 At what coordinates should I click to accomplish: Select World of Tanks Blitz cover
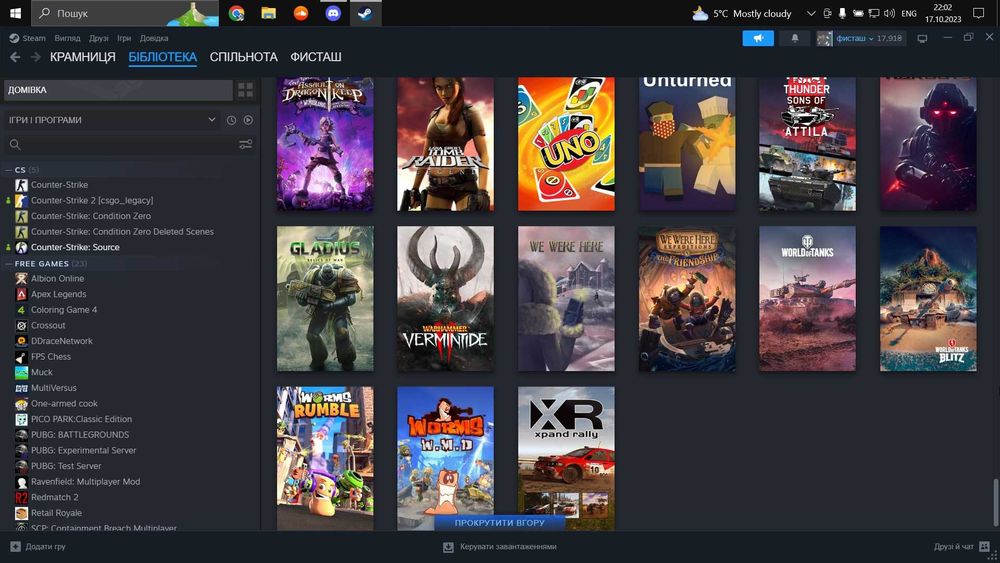pos(928,298)
